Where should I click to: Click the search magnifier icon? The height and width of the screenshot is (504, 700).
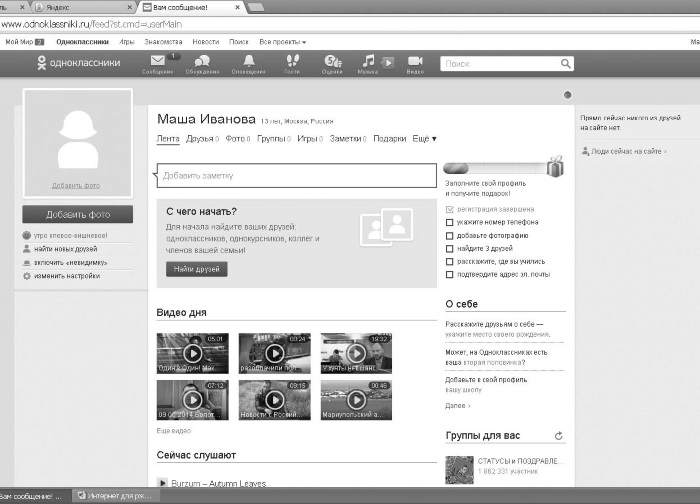tap(566, 64)
